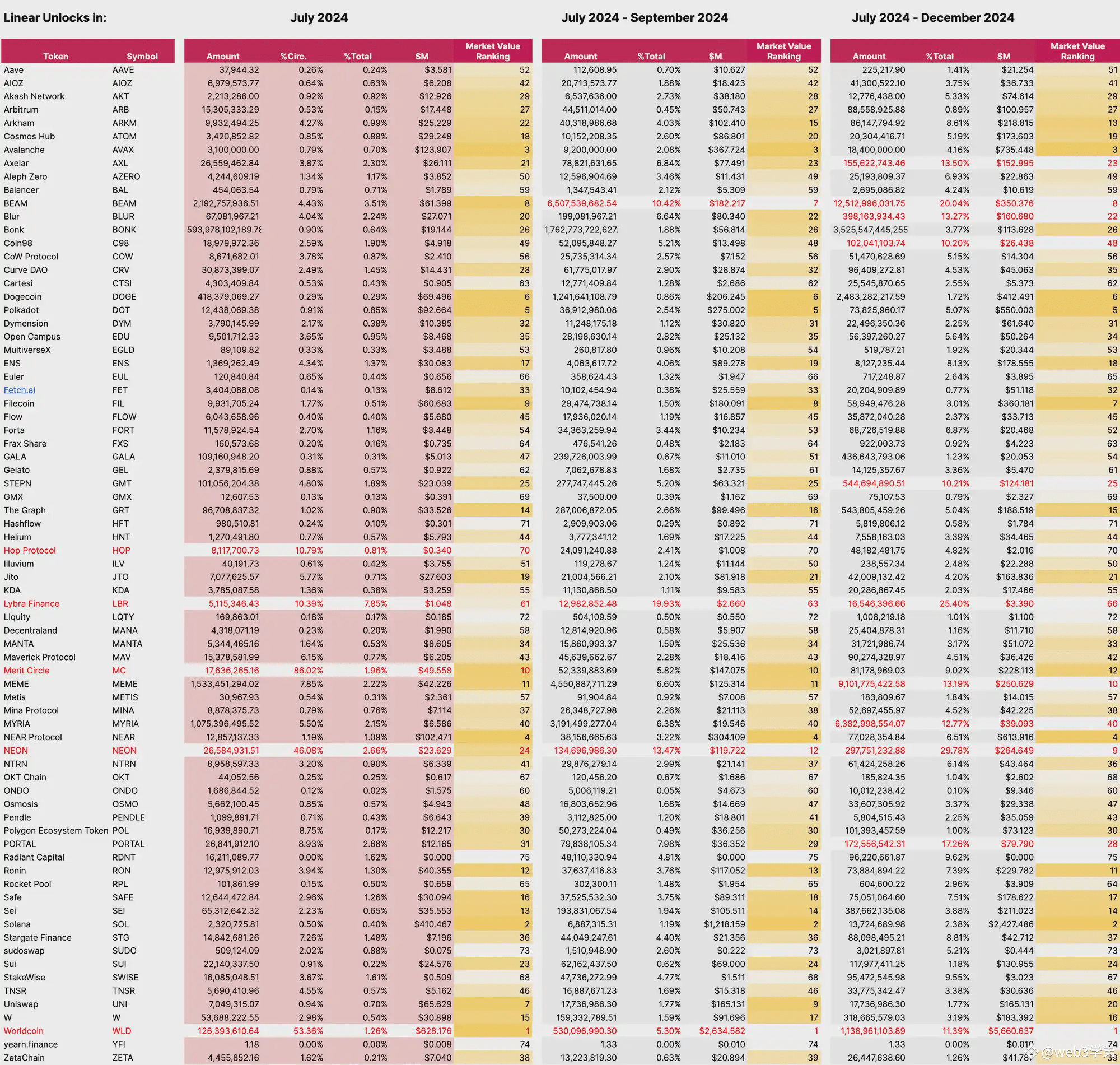This screenshot has width=1120, height=1065.
Task: Select the July 2024 Market Value Ranking header
Action: pyautogui.click(x=492, y=51)
